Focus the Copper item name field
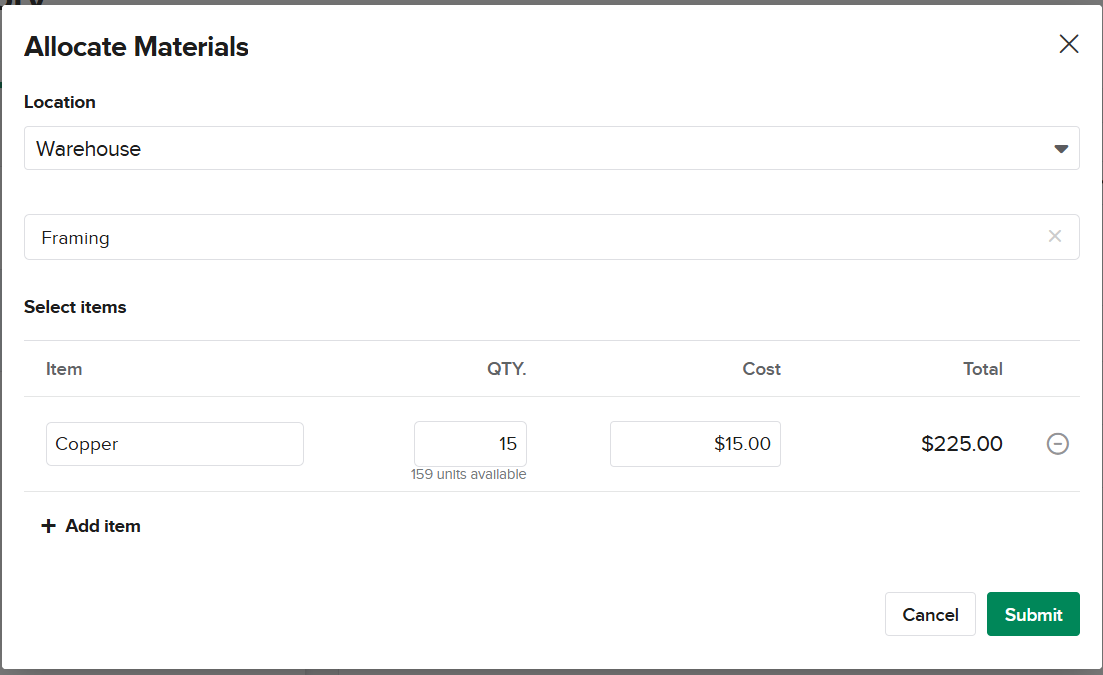The width and height of the screenshot is (1103, 675). [x=175, y=444]
